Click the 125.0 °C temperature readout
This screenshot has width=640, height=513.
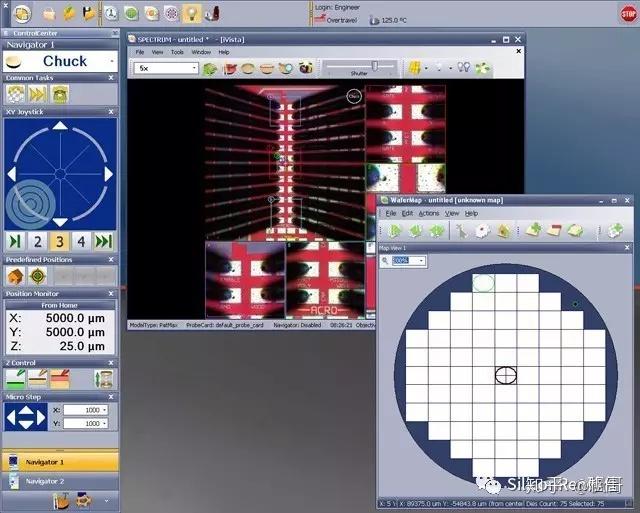click(x=394, y=20)
